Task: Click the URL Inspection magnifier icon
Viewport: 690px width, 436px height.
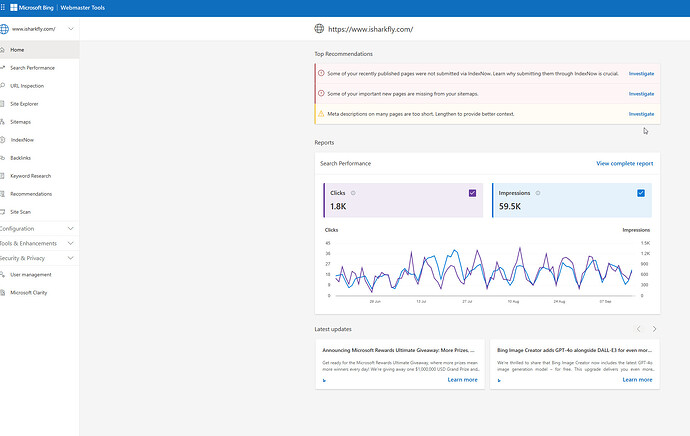Action: click(2, 86)
